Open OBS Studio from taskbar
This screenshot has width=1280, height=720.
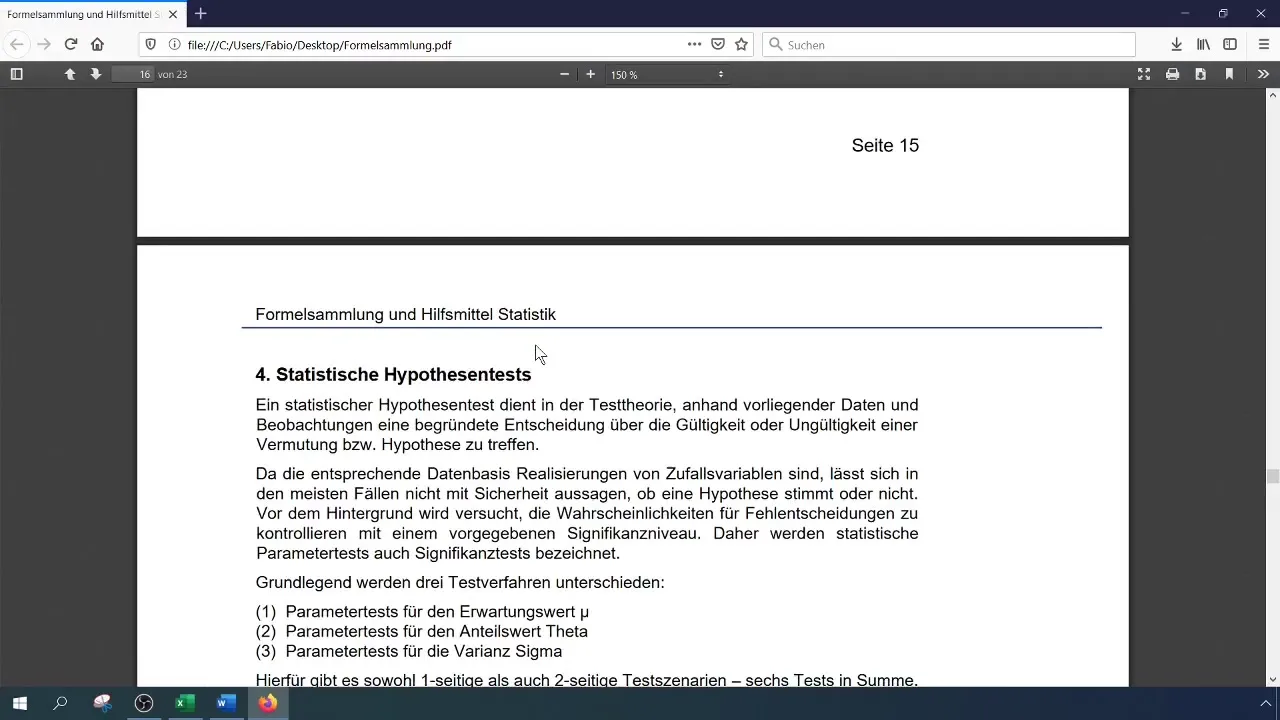144,703
